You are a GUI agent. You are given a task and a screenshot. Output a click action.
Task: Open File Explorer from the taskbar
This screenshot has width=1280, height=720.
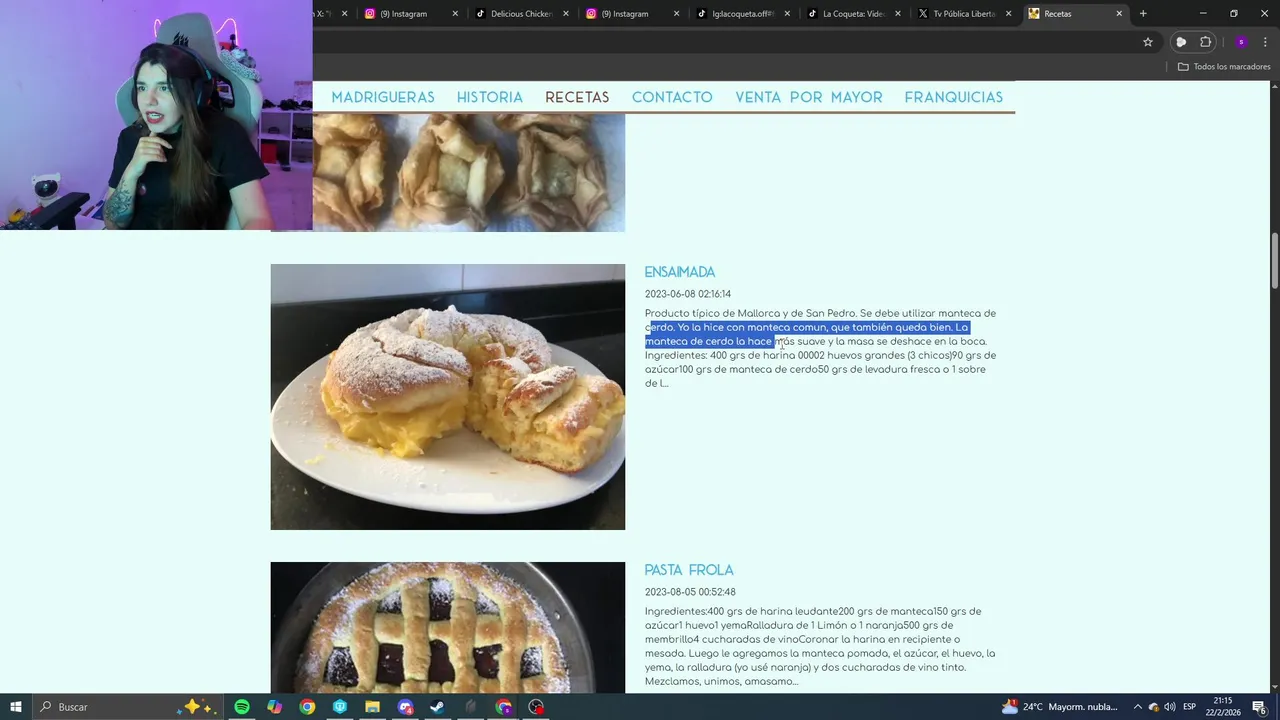(373, 707)
